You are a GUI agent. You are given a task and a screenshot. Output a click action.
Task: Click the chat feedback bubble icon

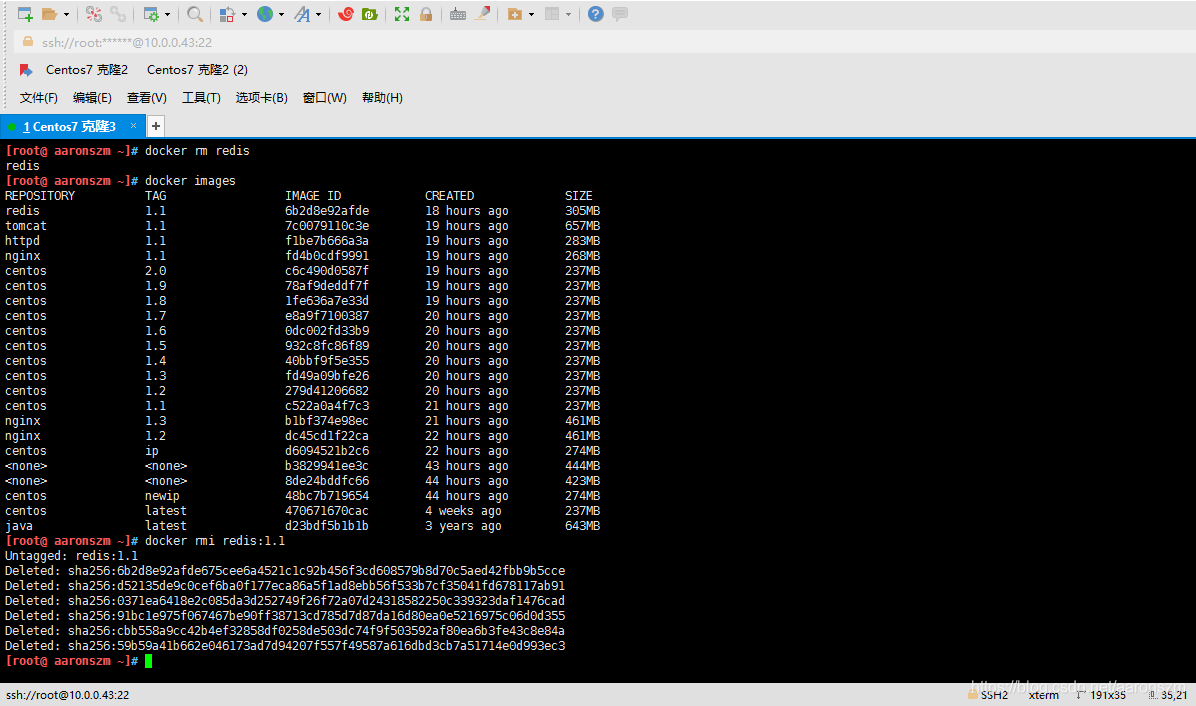click(620, 14)
